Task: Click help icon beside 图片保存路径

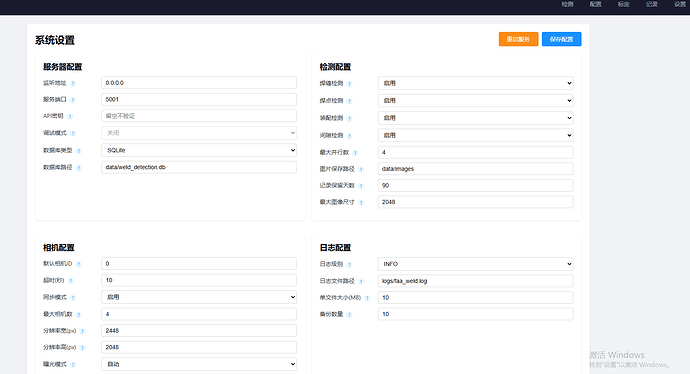Action: [x=361, y=169]
